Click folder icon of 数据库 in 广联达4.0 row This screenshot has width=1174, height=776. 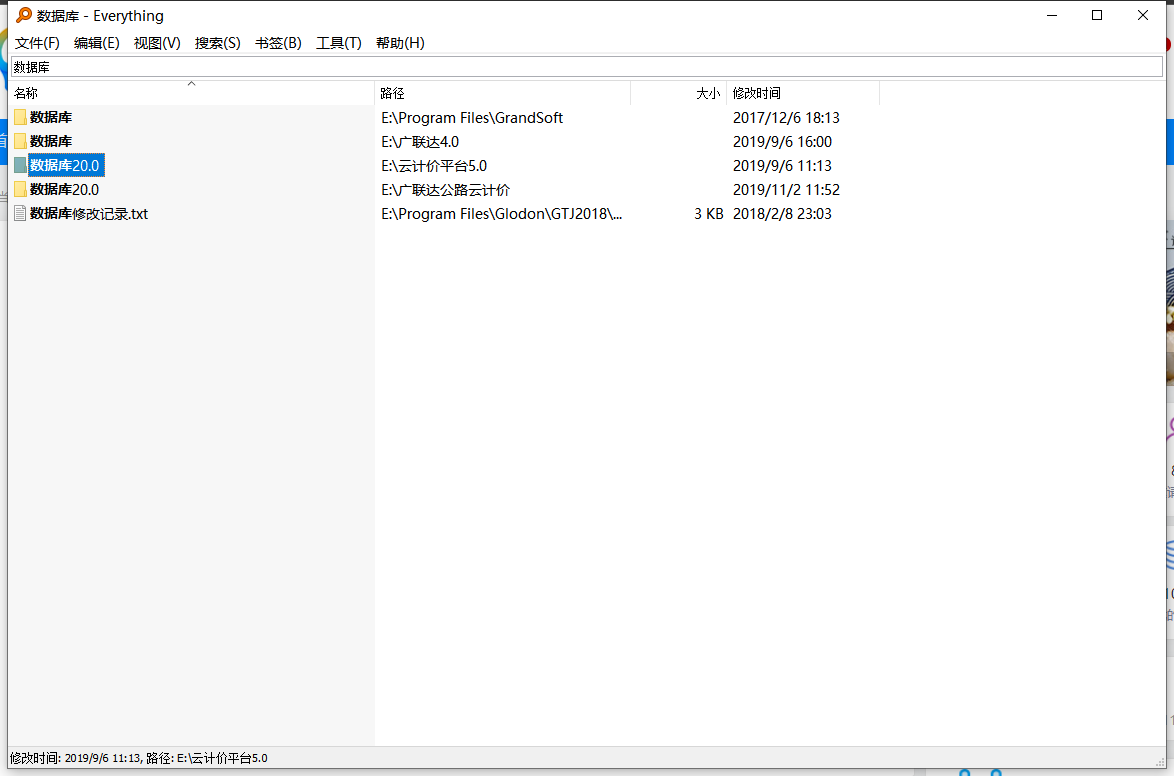click(x=20, y=142)
